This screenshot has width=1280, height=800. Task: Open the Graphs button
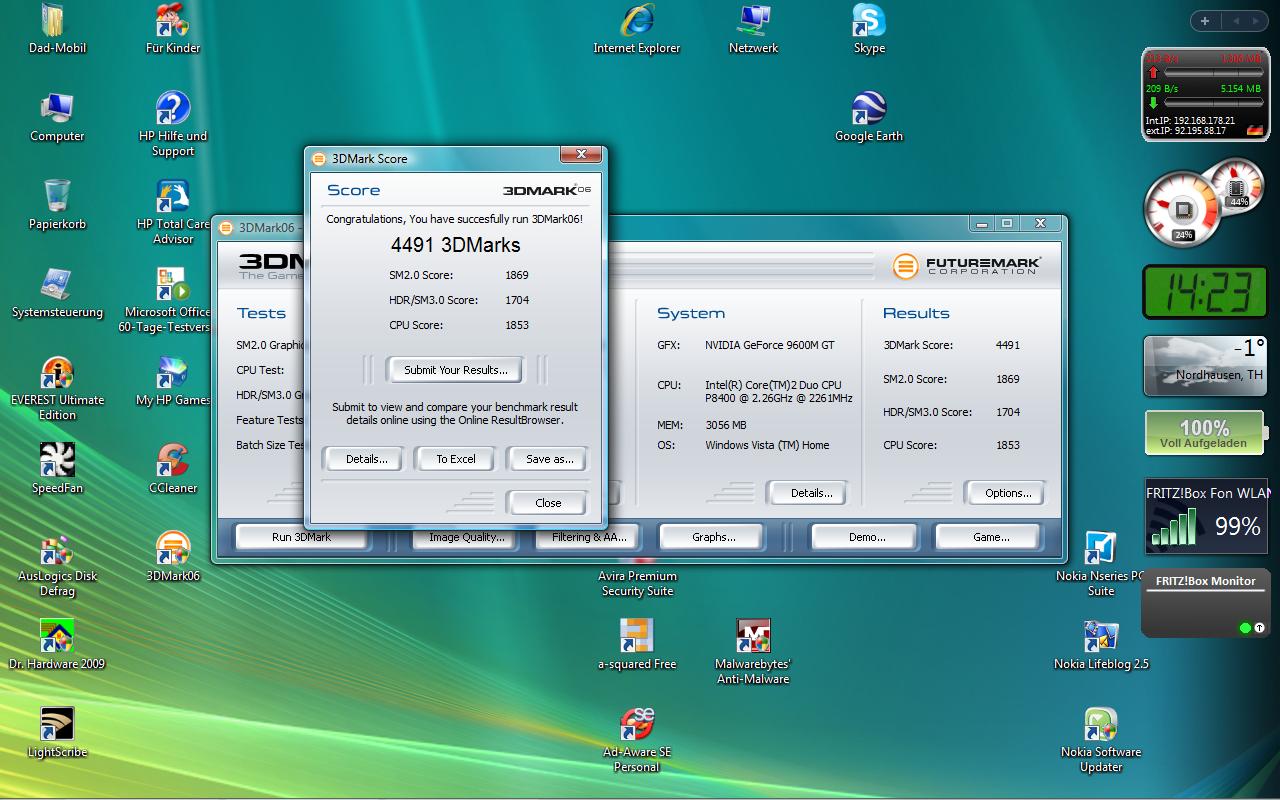[x=713, y=537]
